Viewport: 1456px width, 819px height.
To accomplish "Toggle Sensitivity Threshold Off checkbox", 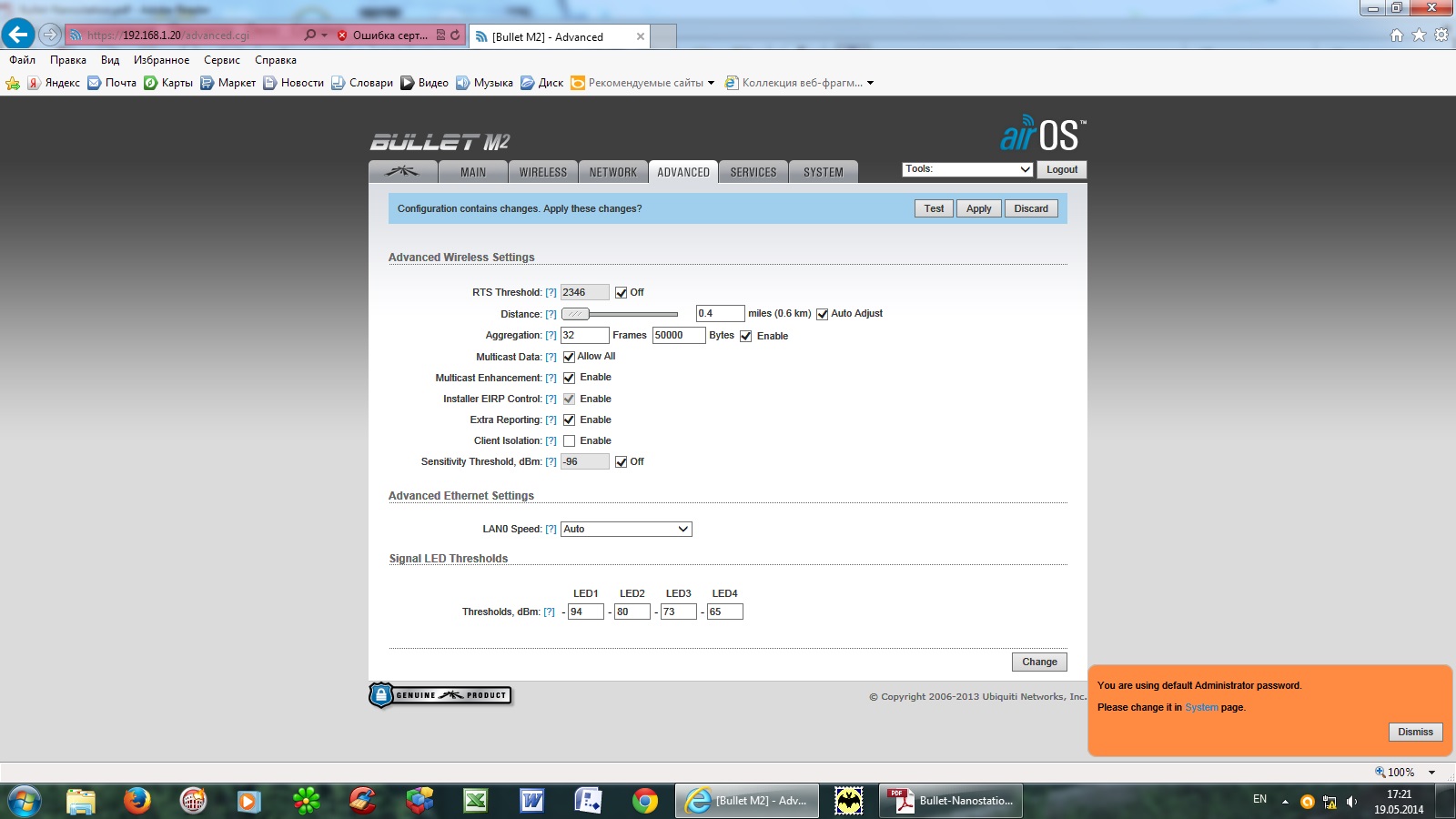I will pos(622,462).
